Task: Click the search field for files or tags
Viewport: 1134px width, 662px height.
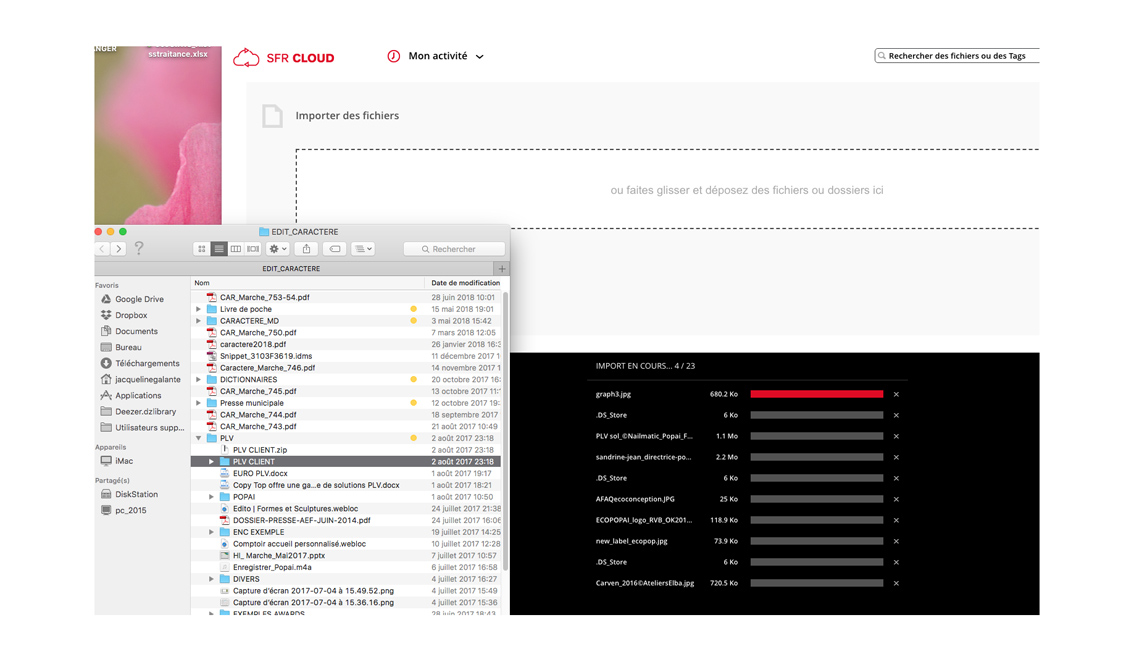Action: click(x=957, y=56)
